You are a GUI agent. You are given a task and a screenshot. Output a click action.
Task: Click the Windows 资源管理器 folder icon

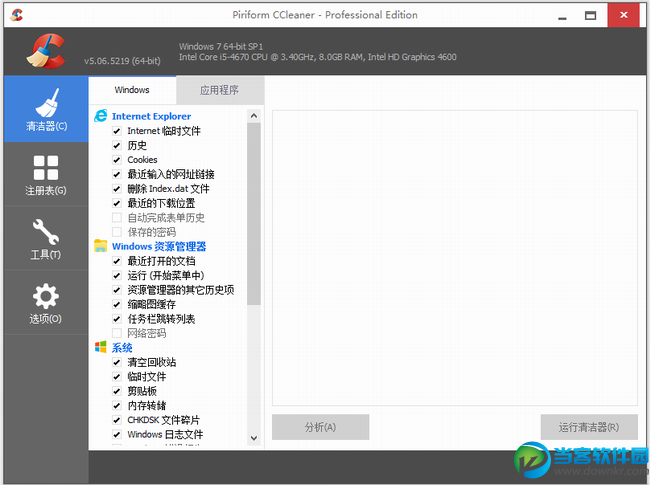point(101,246)
